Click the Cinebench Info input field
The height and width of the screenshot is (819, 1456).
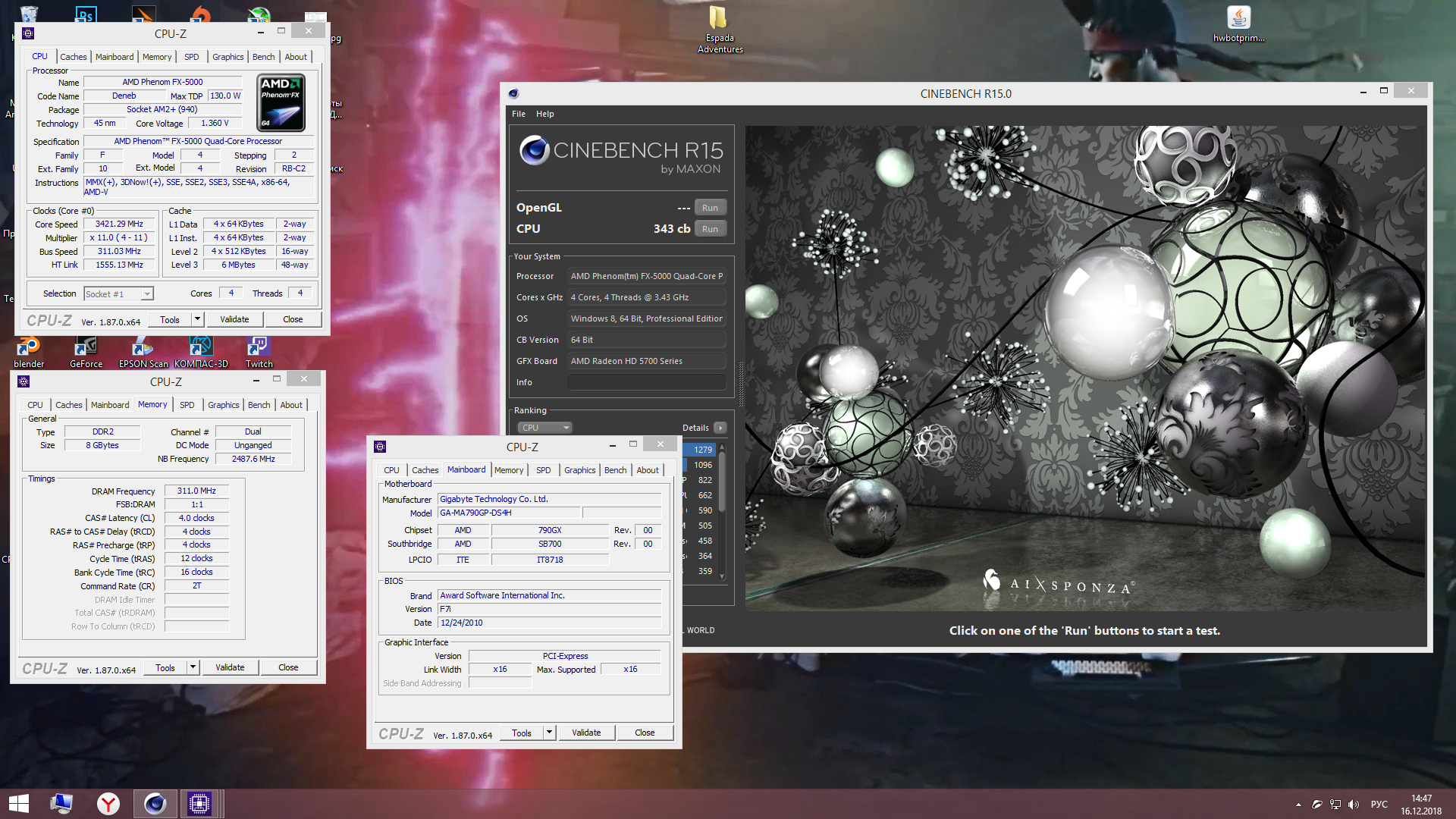(x=647, y=382)
